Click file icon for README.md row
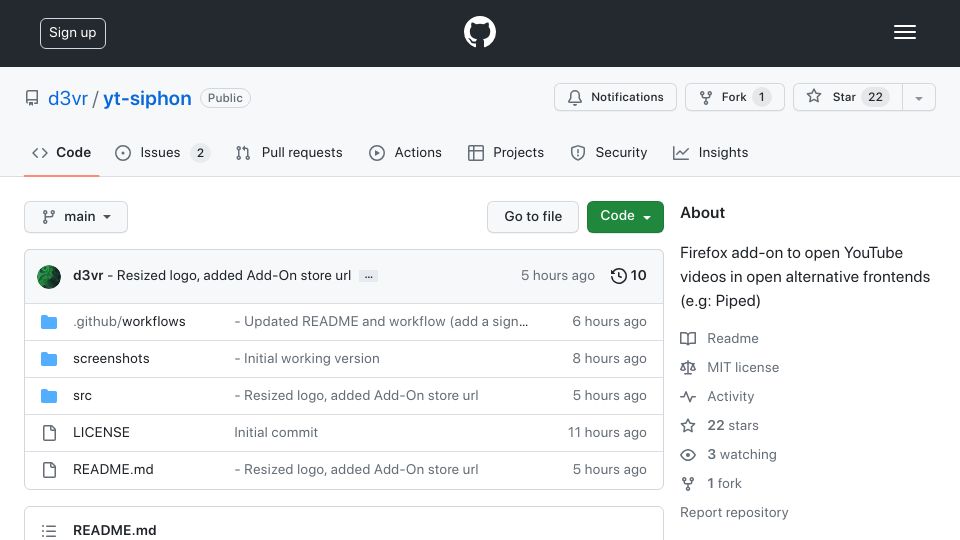Image resolution: width=960 pixels, height=540 pixels. click(x=50, y=470)
